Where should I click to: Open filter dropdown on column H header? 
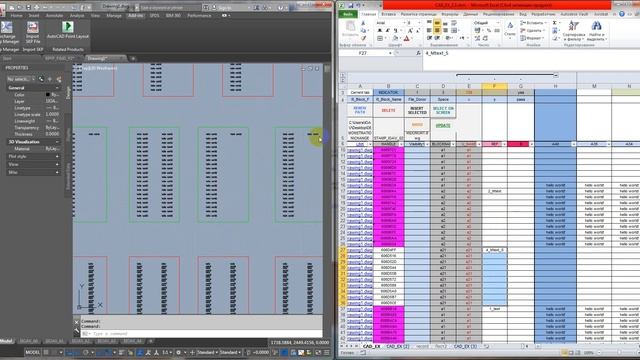[573, 144]
